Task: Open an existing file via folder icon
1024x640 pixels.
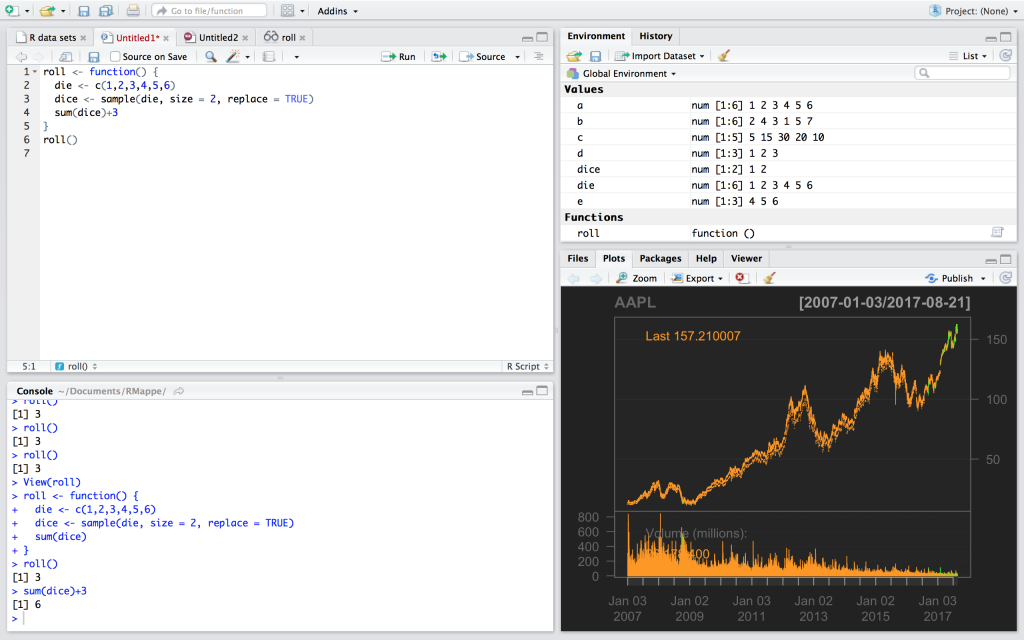Action: [47, 10]
